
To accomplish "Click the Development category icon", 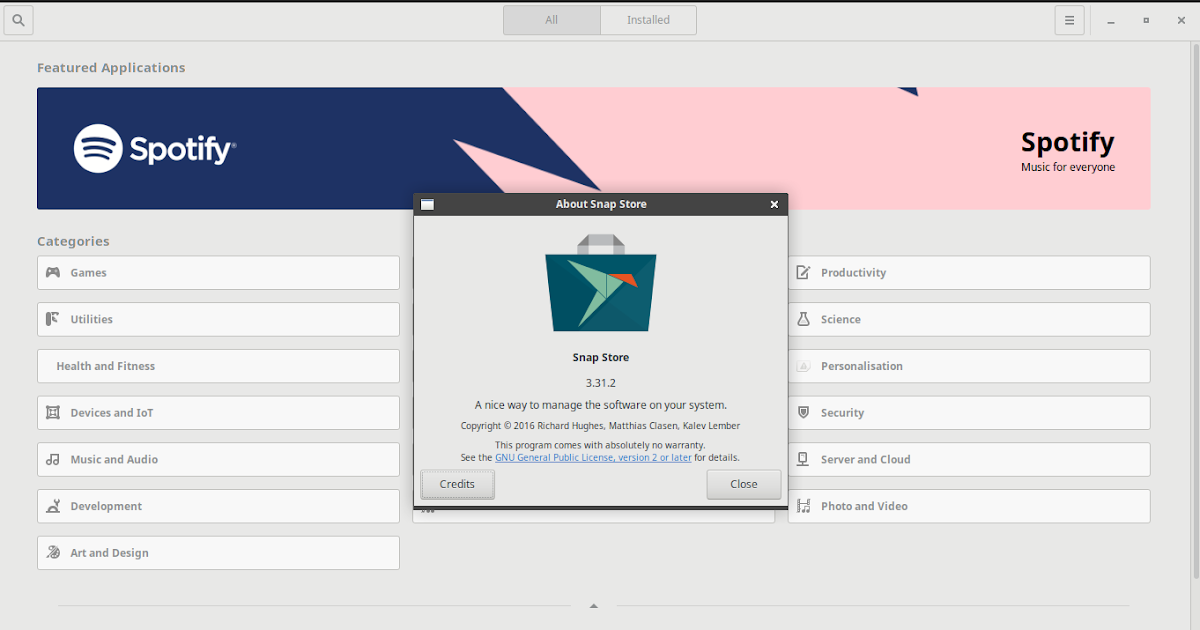I will point(53,506).
